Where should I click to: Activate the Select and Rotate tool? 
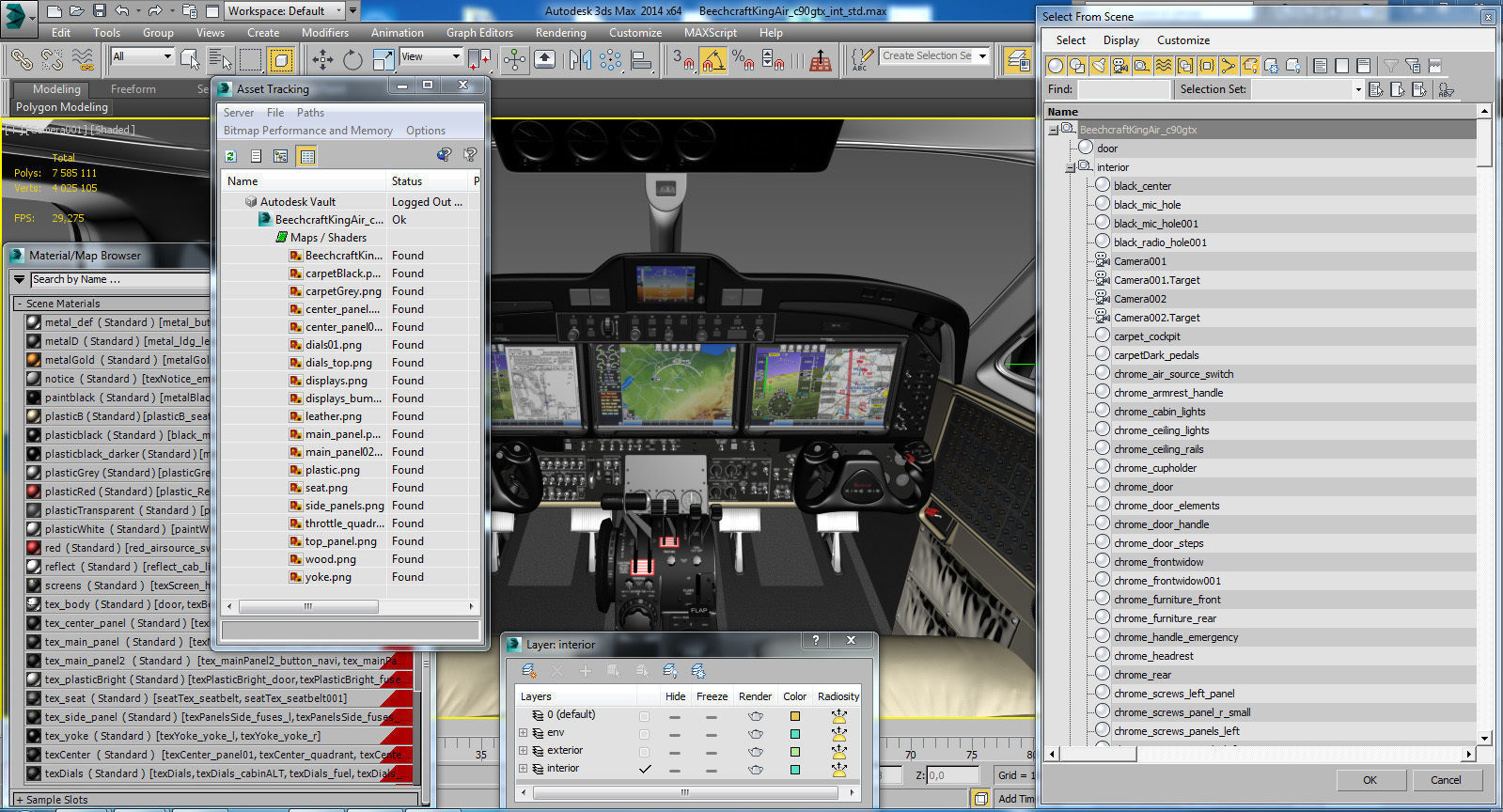[x=352, y=60]
